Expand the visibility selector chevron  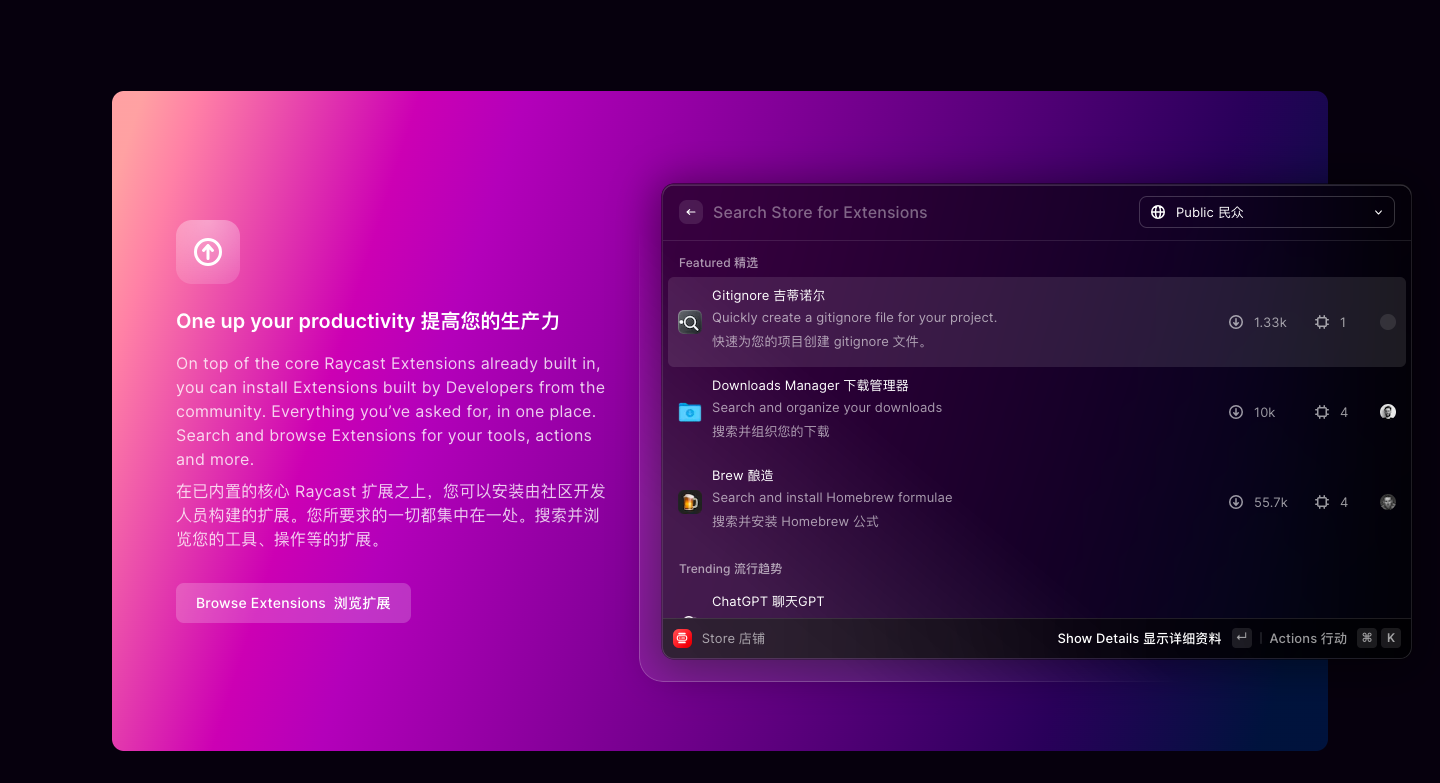[x=1378, y=212]
